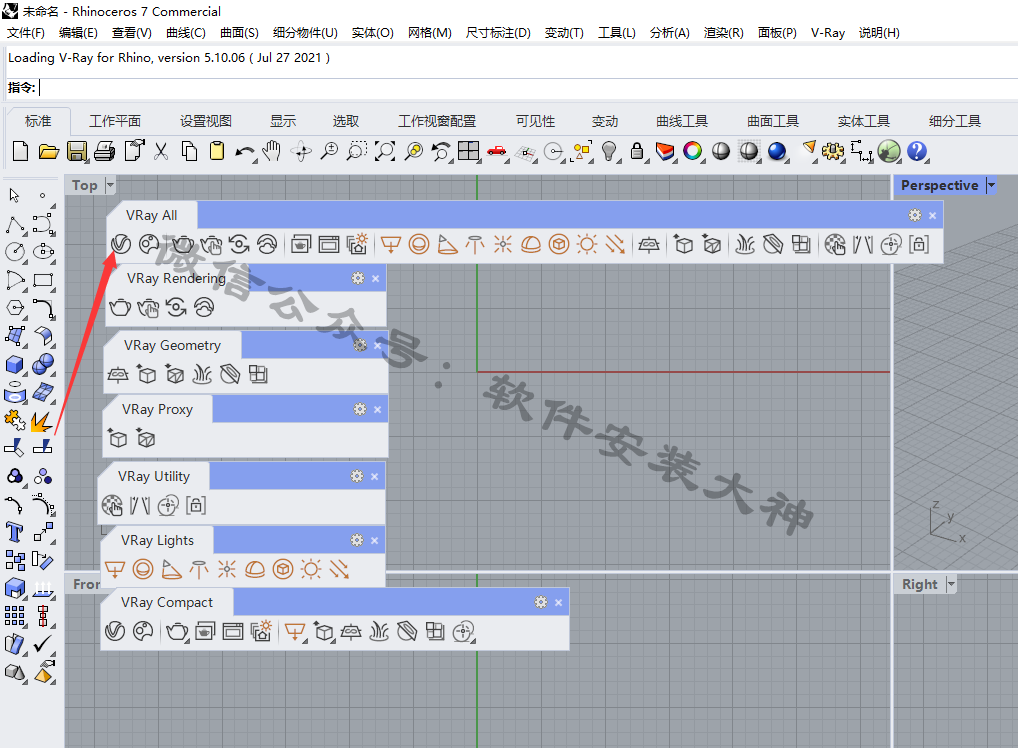1018x748 pixels.
Task: Click the VRay Geometry toolbar title
Action: click(x=172, y=345)
